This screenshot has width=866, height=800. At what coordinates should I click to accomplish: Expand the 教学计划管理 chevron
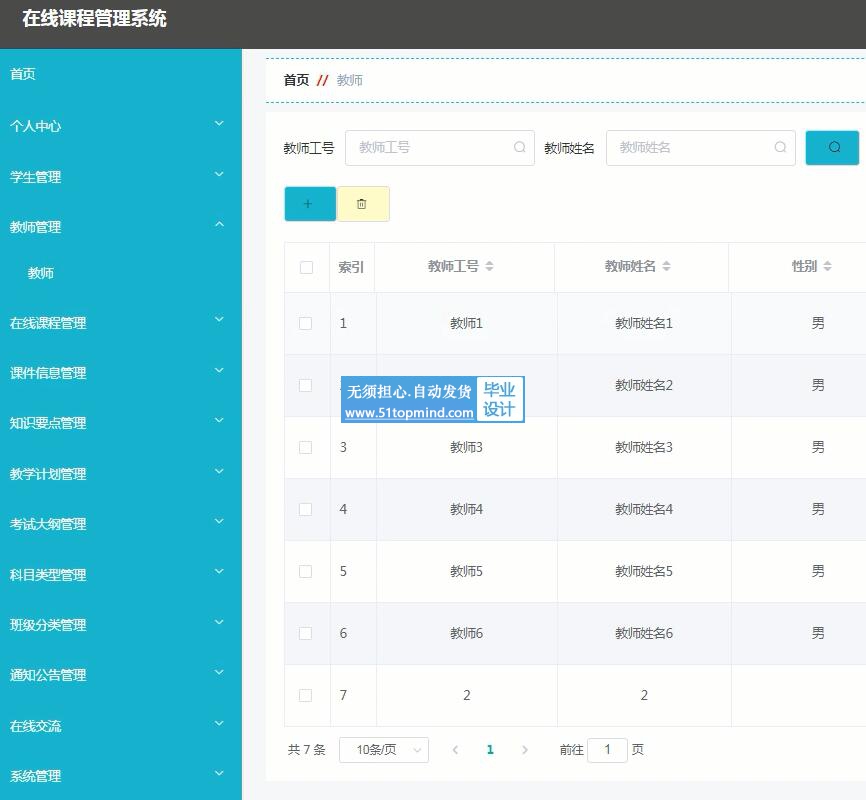pos(219,471)
